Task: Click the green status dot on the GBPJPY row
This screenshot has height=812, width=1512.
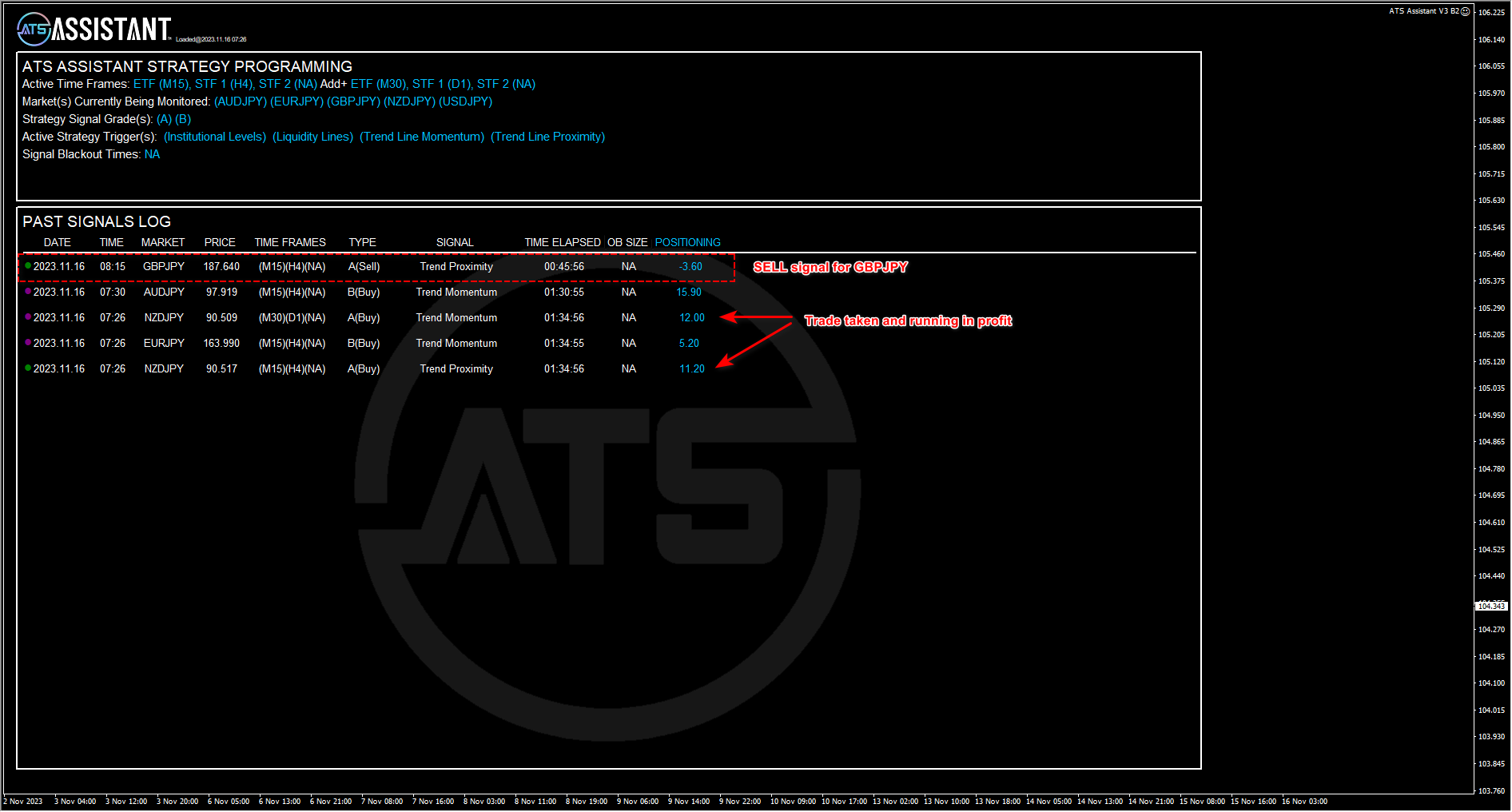Action: (x=28, y=265)
